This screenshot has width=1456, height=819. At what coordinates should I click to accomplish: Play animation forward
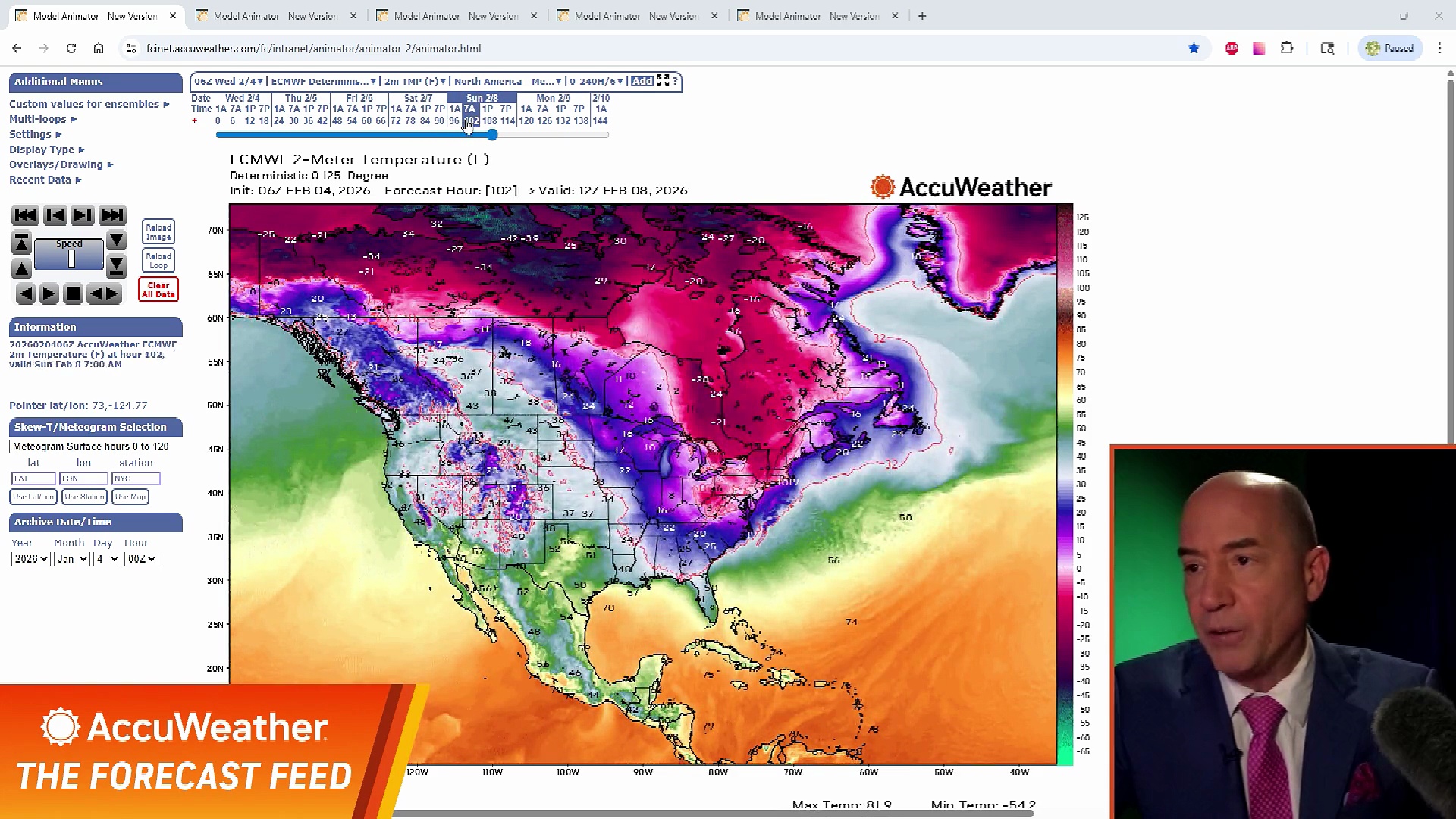point(49,294)
